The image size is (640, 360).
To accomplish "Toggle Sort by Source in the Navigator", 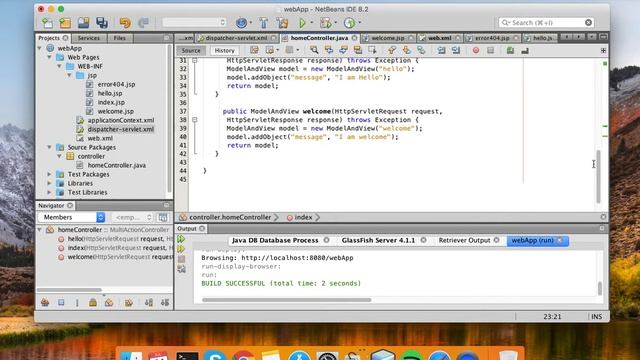I will pos(165,302).
